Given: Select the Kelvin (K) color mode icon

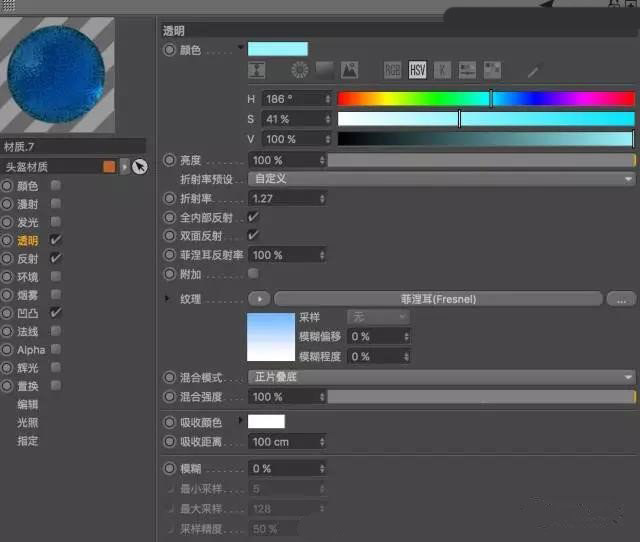Looking at the screenshot, I should pos(442,70).
